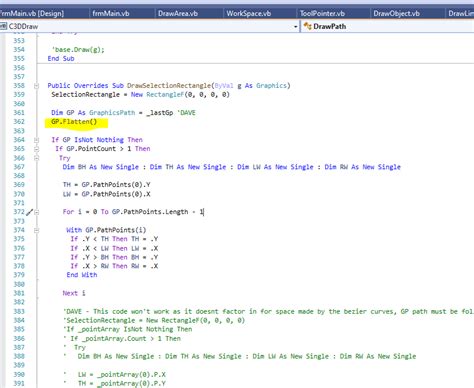Screen dimensions: 474x388
Task: Open the frmMain.vb tab
Action: coord(111,13)
